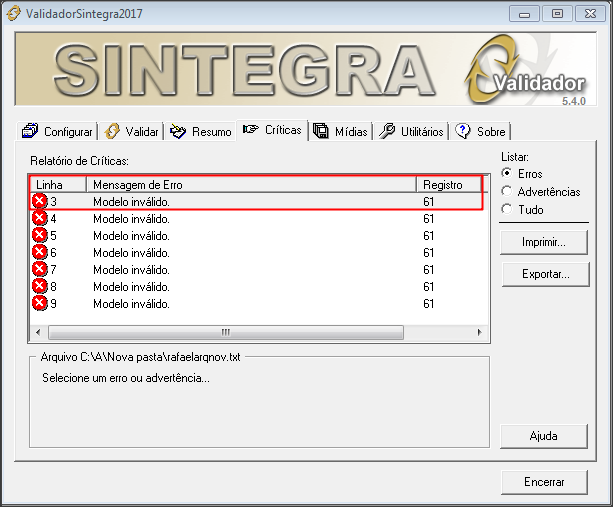Click the red error icon on line 4
This screenshot has width=613, height=507.
[x=39, y=218]
